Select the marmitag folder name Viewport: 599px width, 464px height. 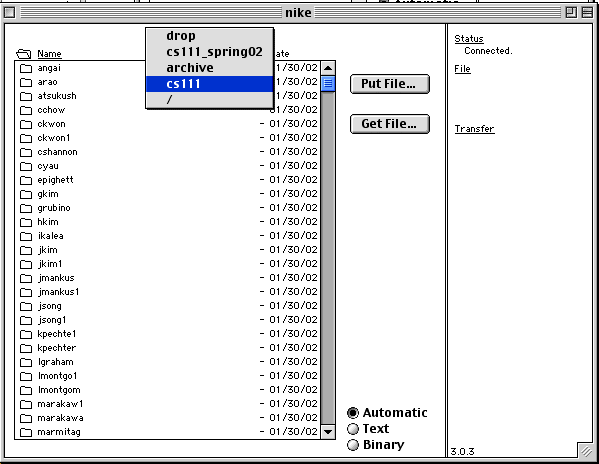59,432
